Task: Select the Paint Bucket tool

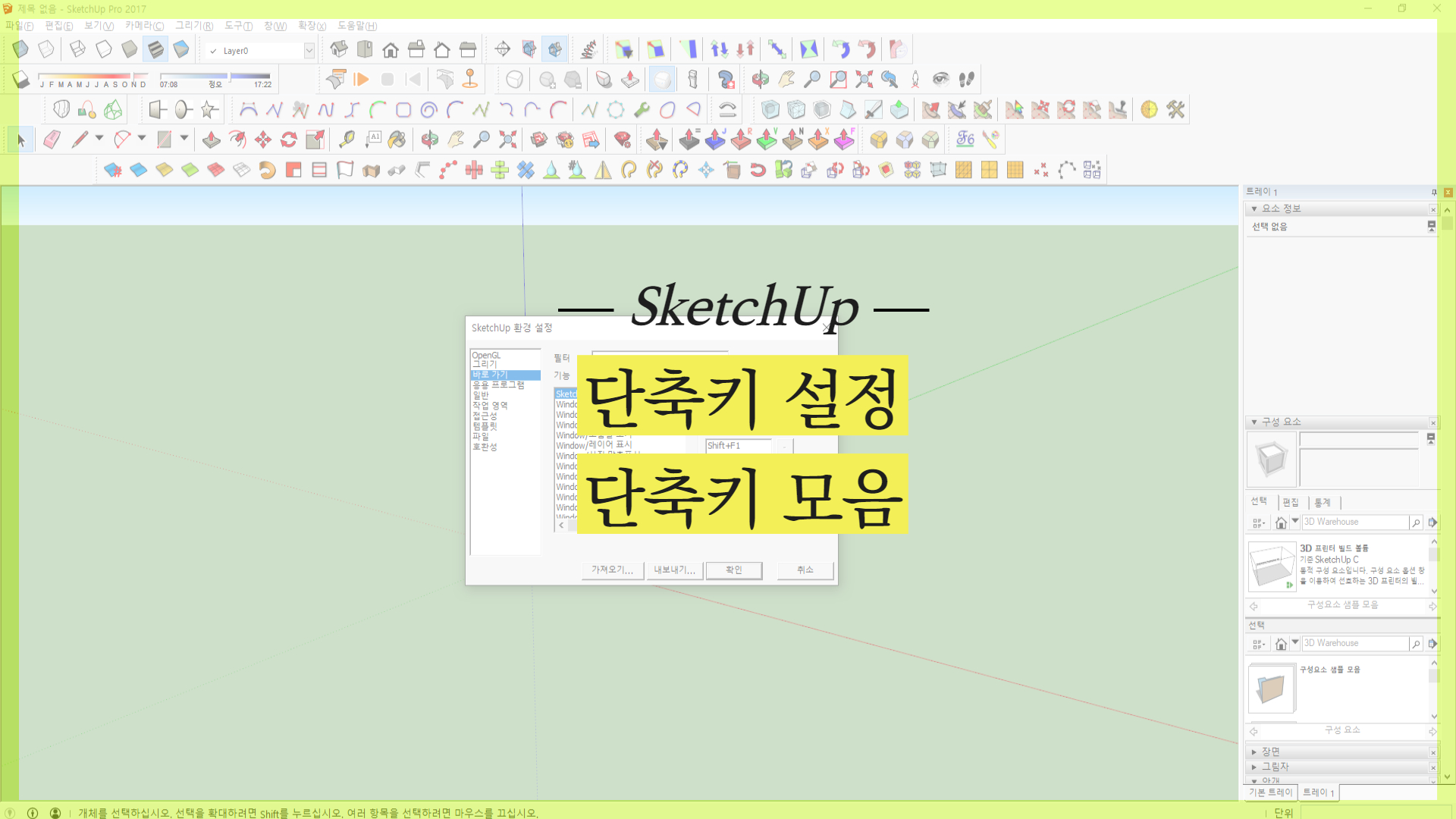Action: point(397,140)
